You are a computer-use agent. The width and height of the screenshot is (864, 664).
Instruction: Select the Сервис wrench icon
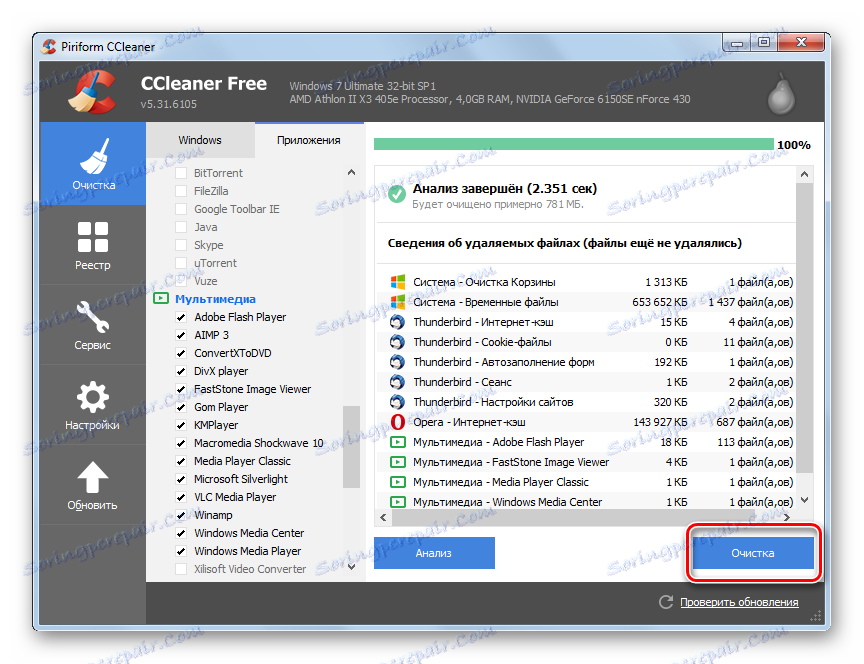pyautogui.click(x=92, y=315)
